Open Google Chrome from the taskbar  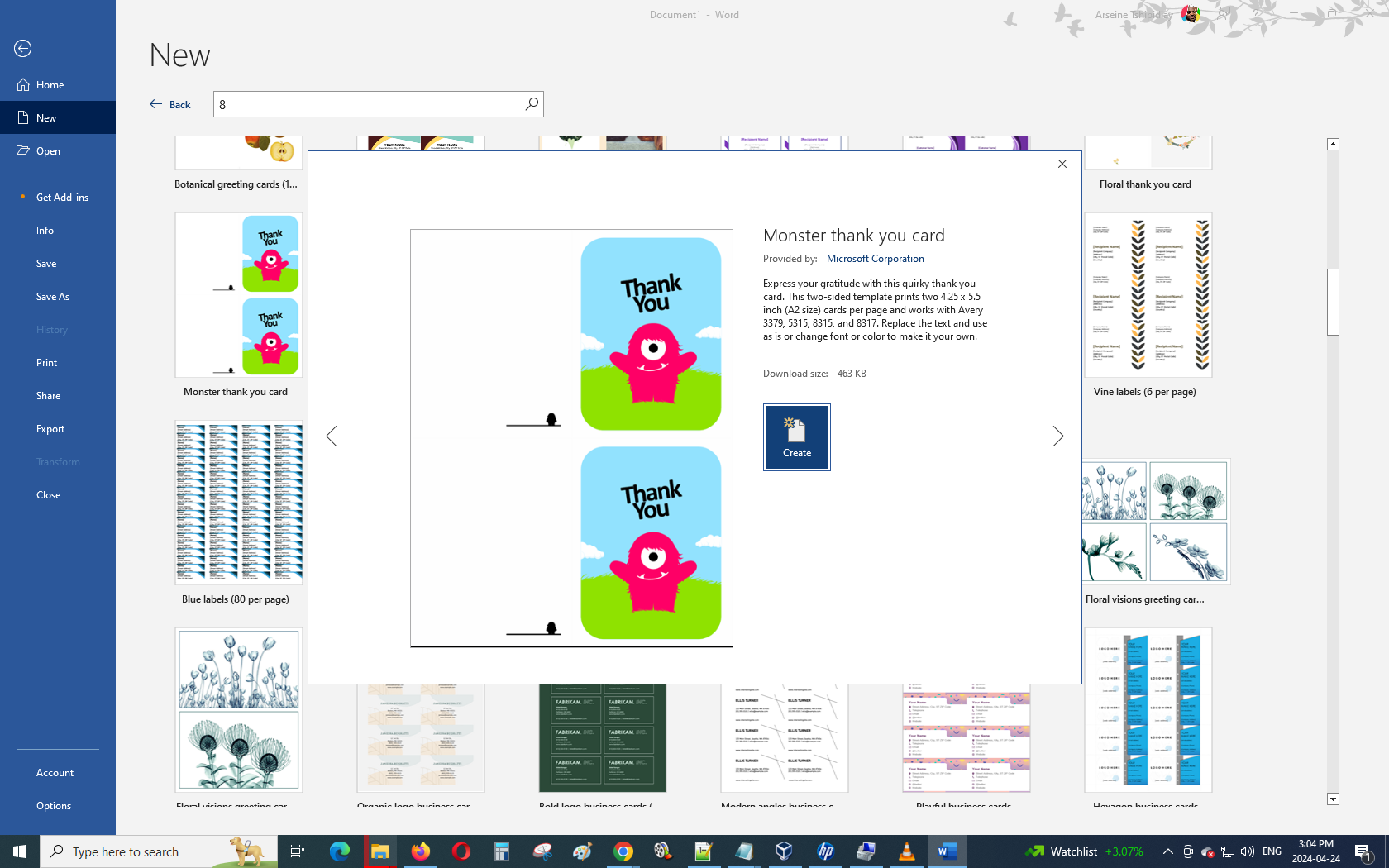click(x=623, y=851)
